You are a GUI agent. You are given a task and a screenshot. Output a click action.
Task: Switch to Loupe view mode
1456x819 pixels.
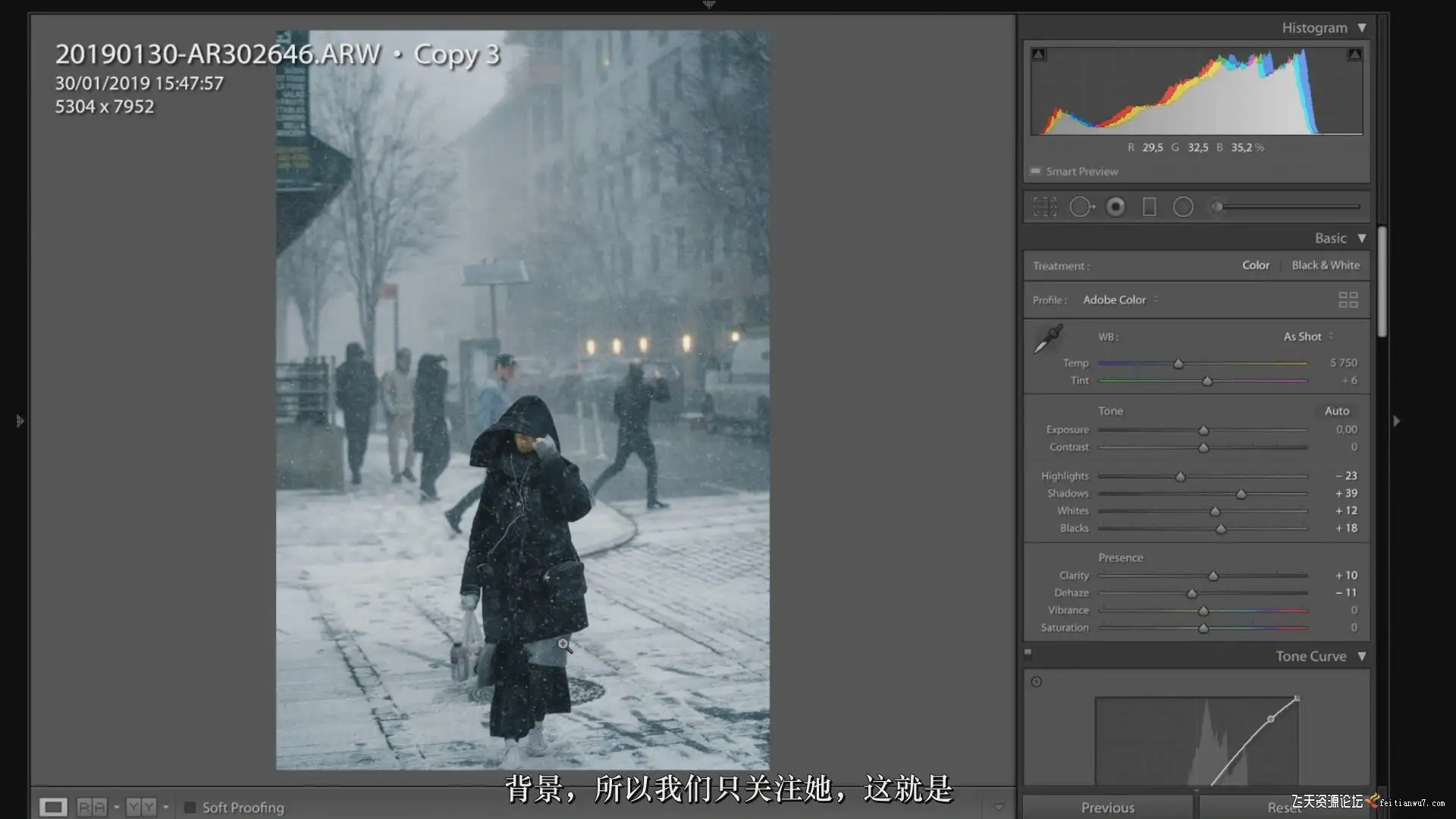pos(53,808)
